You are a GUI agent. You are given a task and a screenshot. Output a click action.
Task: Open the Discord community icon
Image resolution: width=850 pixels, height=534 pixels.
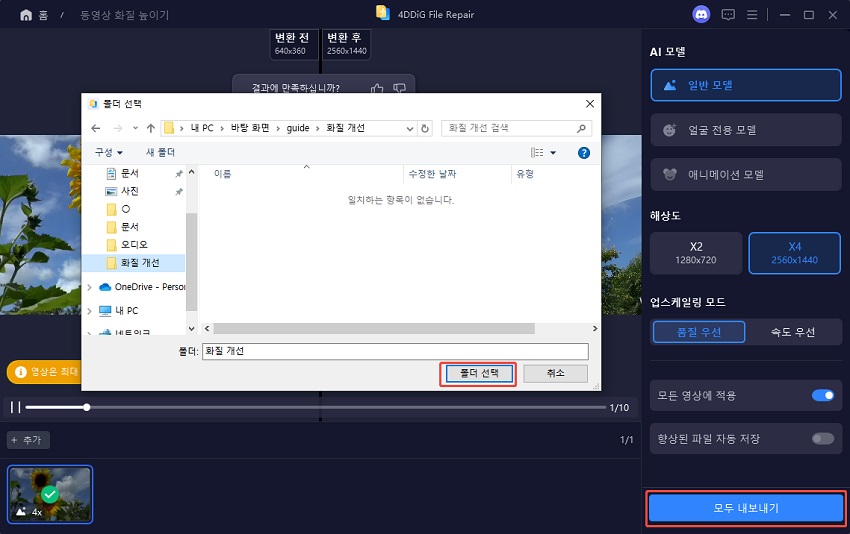pyautogui.click(x=701, y=15)
